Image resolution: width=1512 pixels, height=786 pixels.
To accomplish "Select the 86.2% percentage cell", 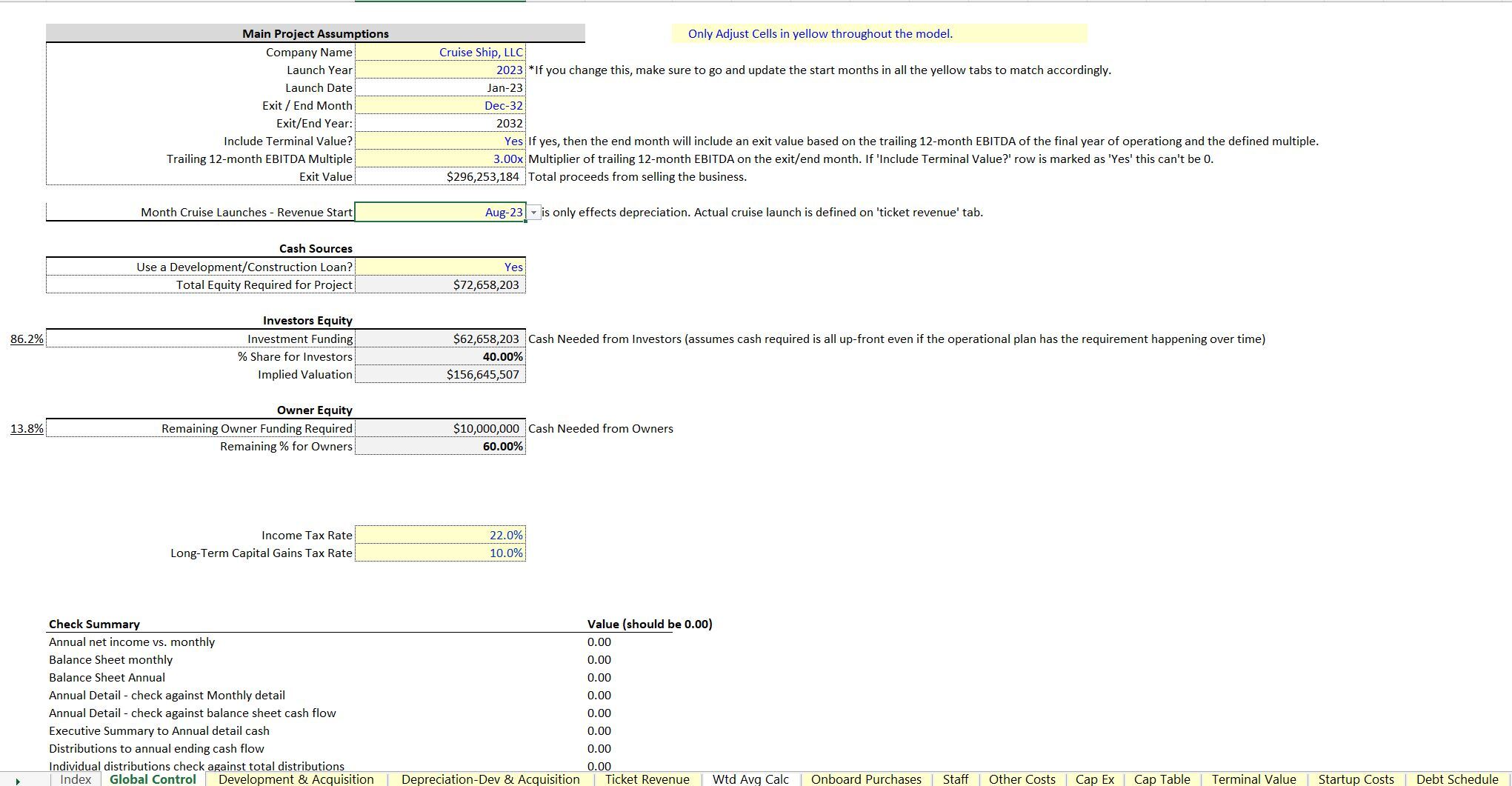I will 27,339.
